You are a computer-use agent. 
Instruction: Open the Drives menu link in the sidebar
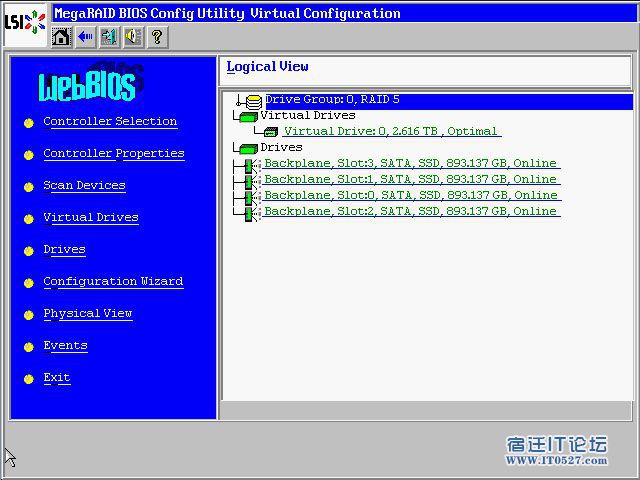64,249
